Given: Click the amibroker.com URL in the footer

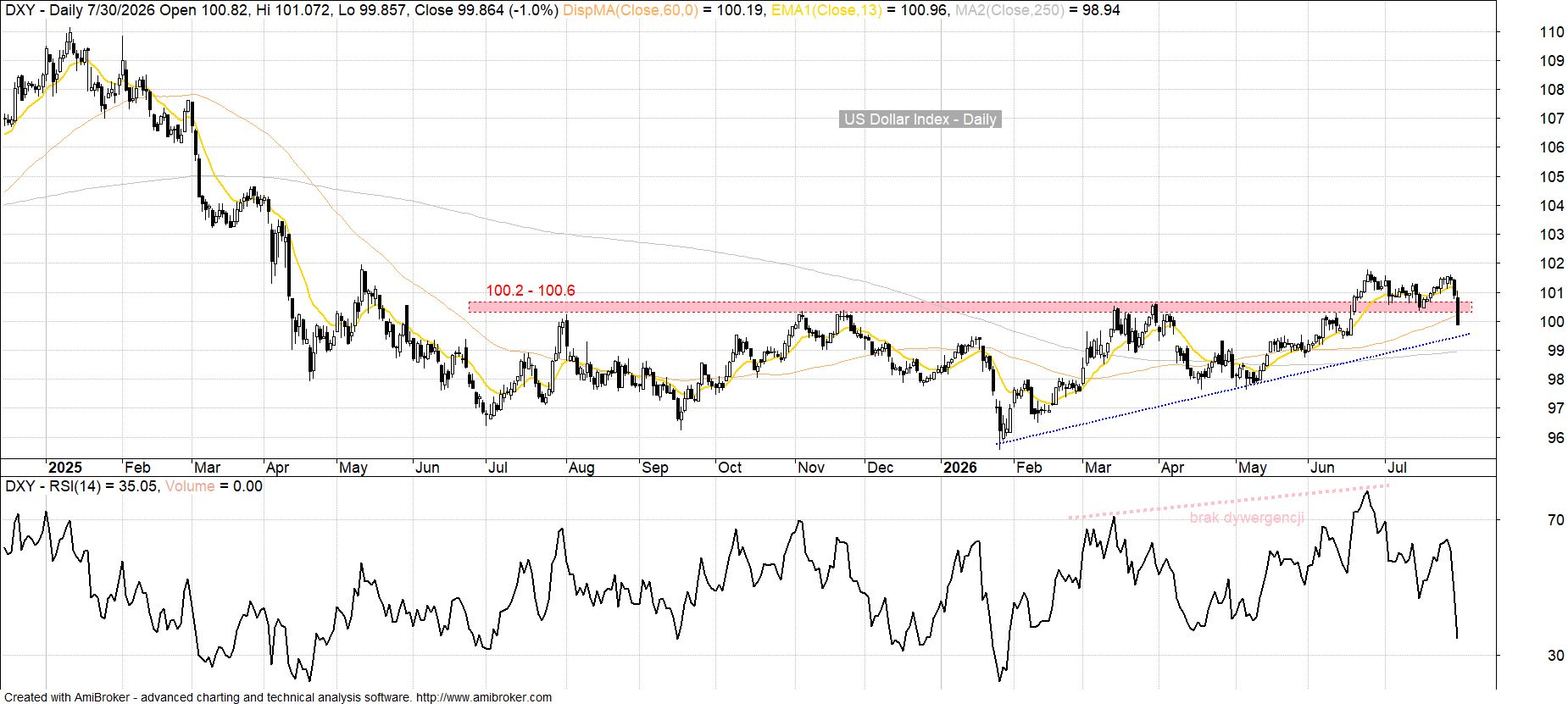Looking at the screenshot, I should coord(484,697).
